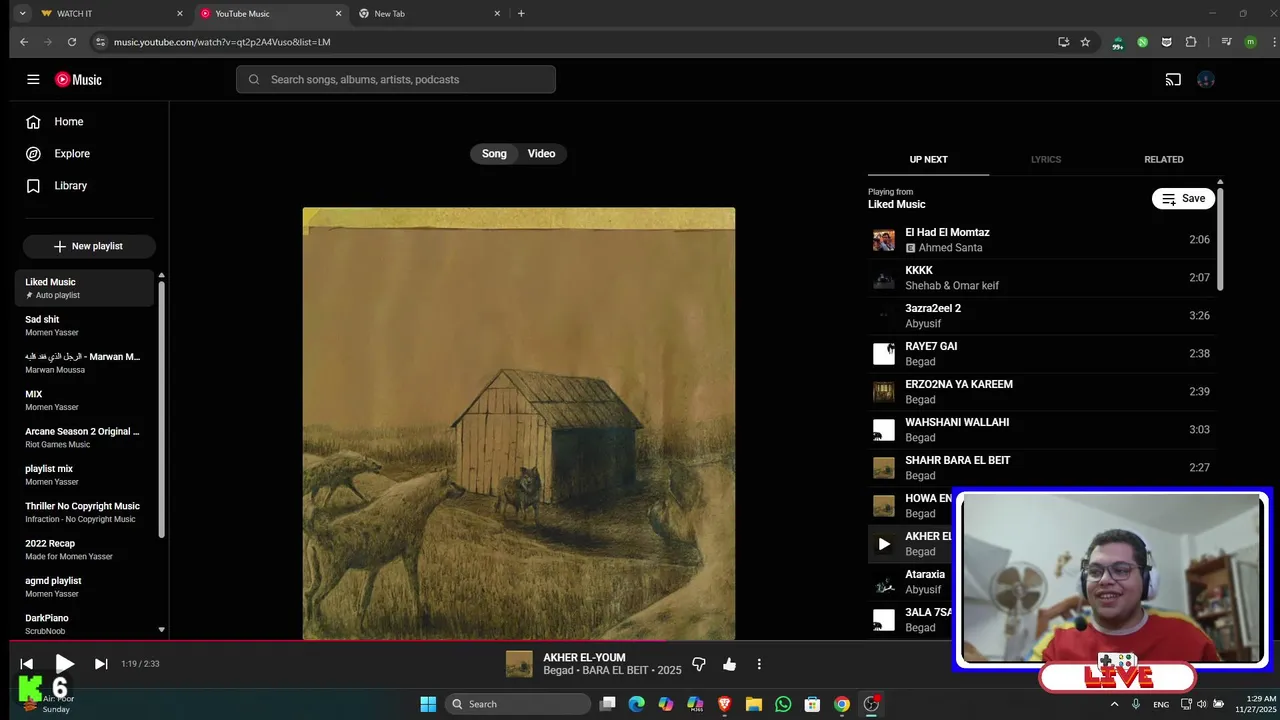The height and width of the screenshot is (720, 1280).
Task: Click the ERZO2NA YA KAREEM thumbnail
Action: tap(884, 392)
